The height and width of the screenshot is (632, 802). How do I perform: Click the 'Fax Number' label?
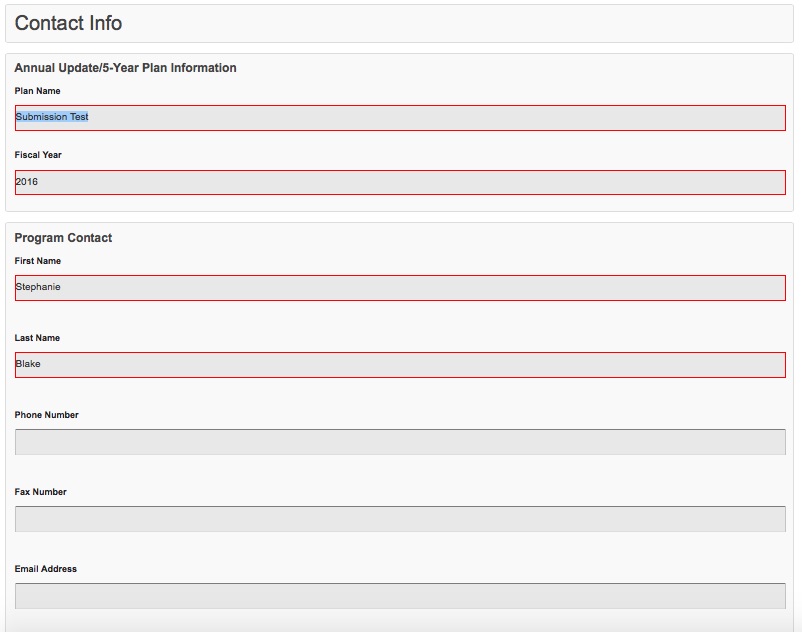(x=40, y=492)
